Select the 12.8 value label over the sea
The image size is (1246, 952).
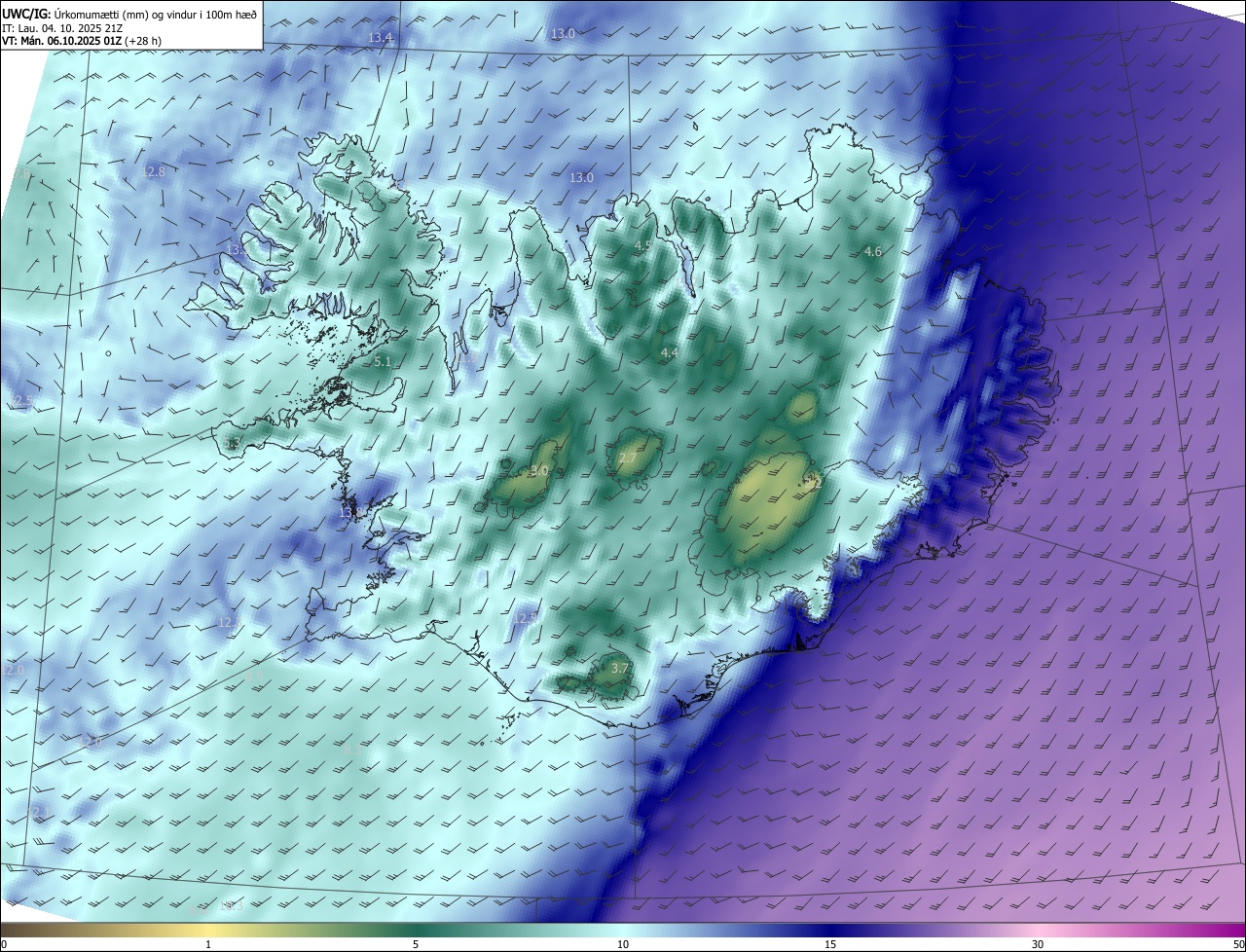coord(155,171)
